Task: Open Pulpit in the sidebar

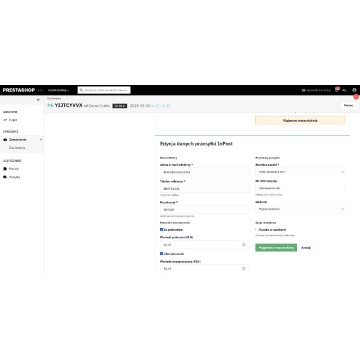Action: point(13,120)
